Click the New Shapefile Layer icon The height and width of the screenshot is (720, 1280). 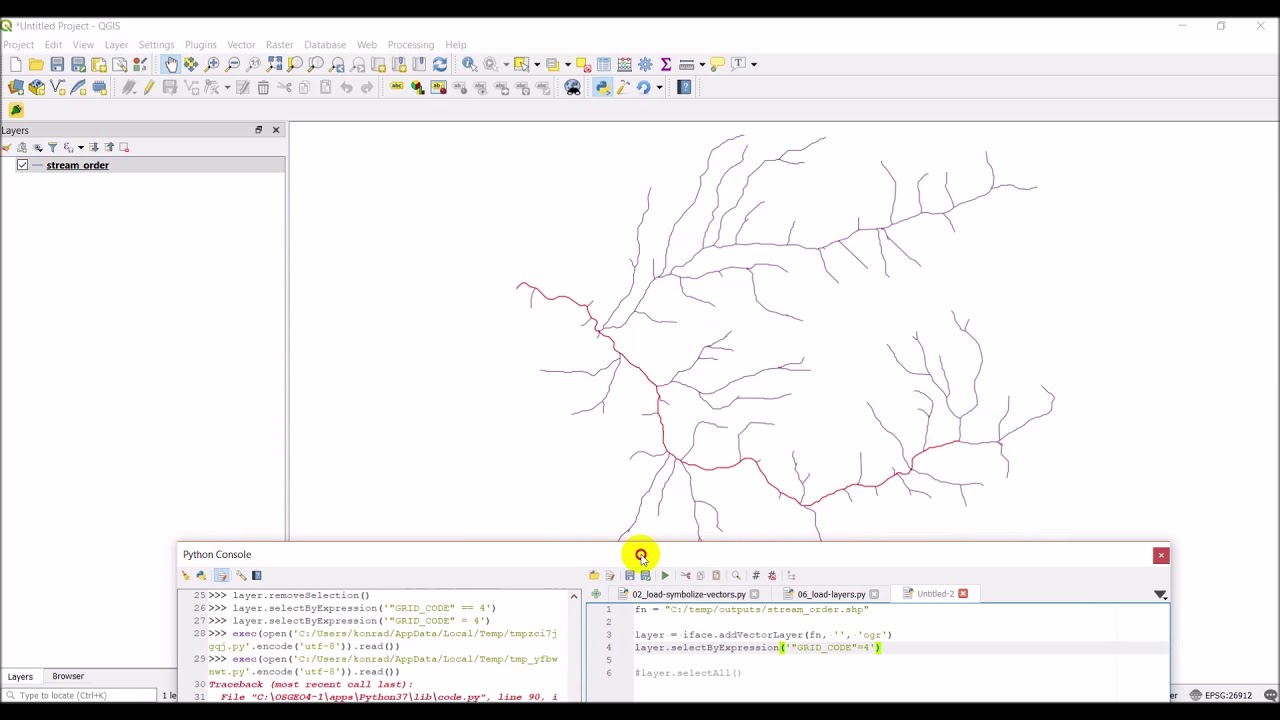pyautogui.click(x=58, y=87)
